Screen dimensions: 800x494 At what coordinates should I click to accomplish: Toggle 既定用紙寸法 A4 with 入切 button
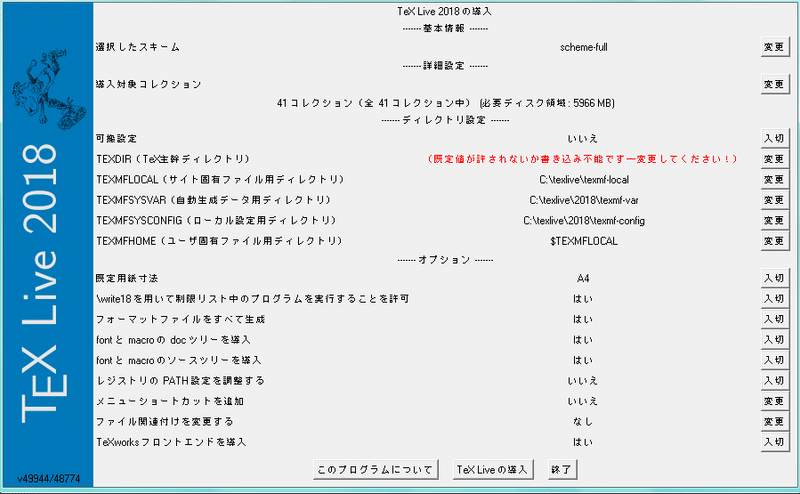pos(774,278)
